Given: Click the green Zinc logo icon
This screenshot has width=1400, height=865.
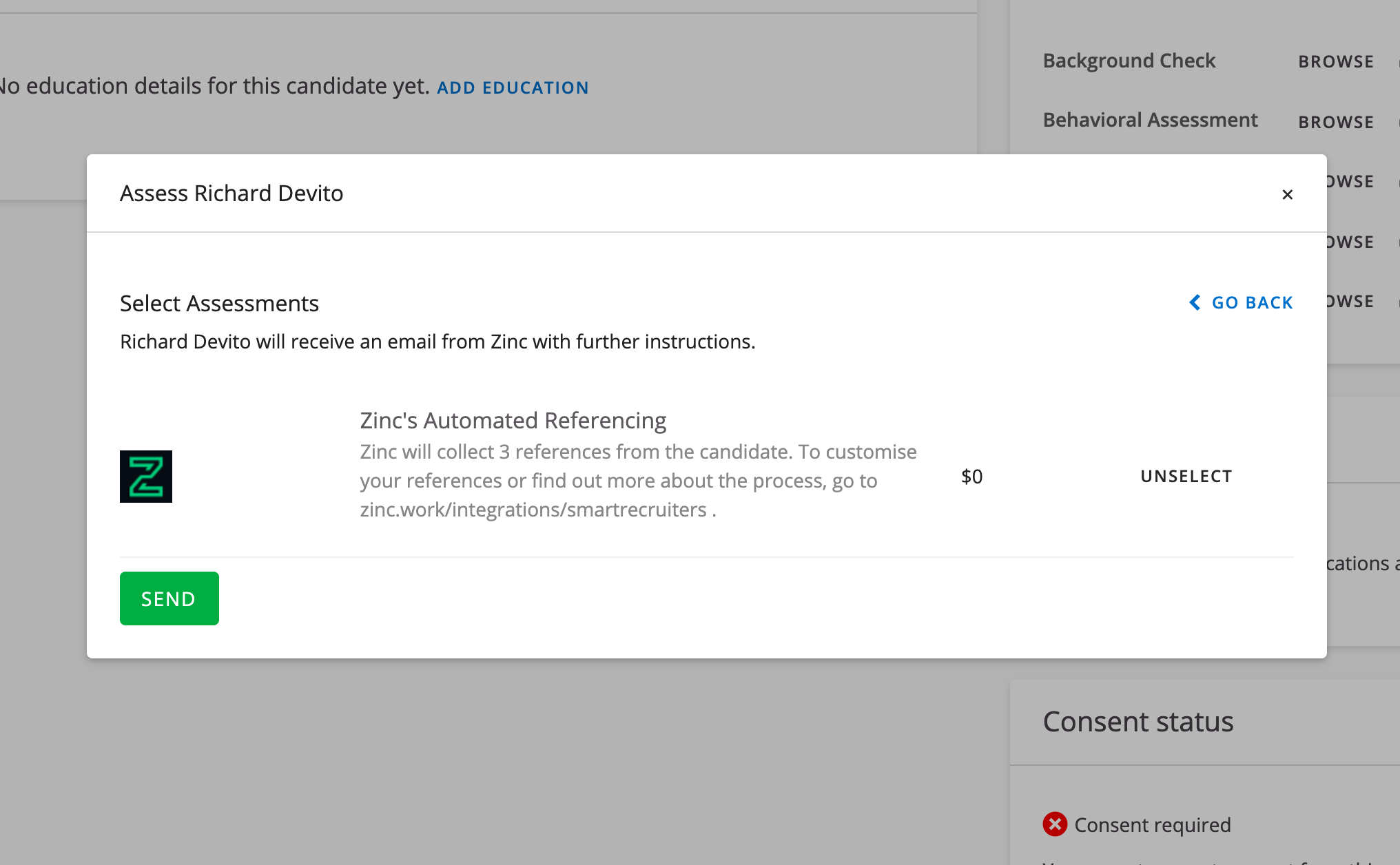Looking at the screenshot, I should pos(146,477).
